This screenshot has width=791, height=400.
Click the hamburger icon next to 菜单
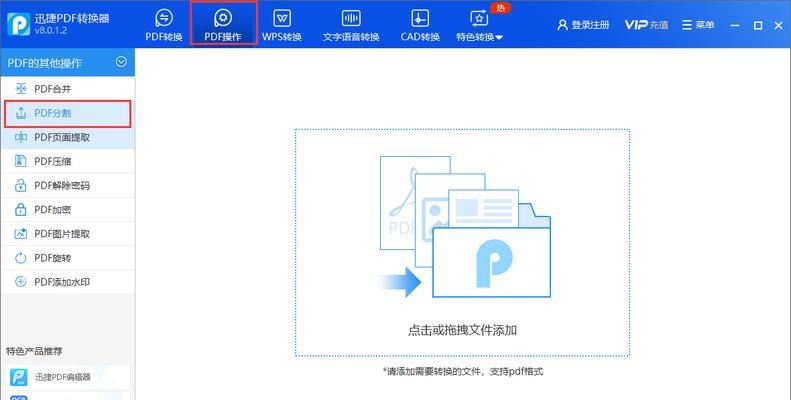pyautogui.click(x=687, y=25)
